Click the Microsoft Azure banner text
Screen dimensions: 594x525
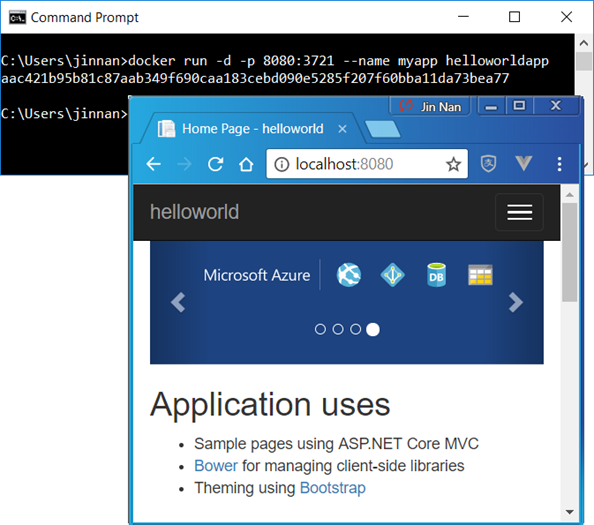[257, 275]
